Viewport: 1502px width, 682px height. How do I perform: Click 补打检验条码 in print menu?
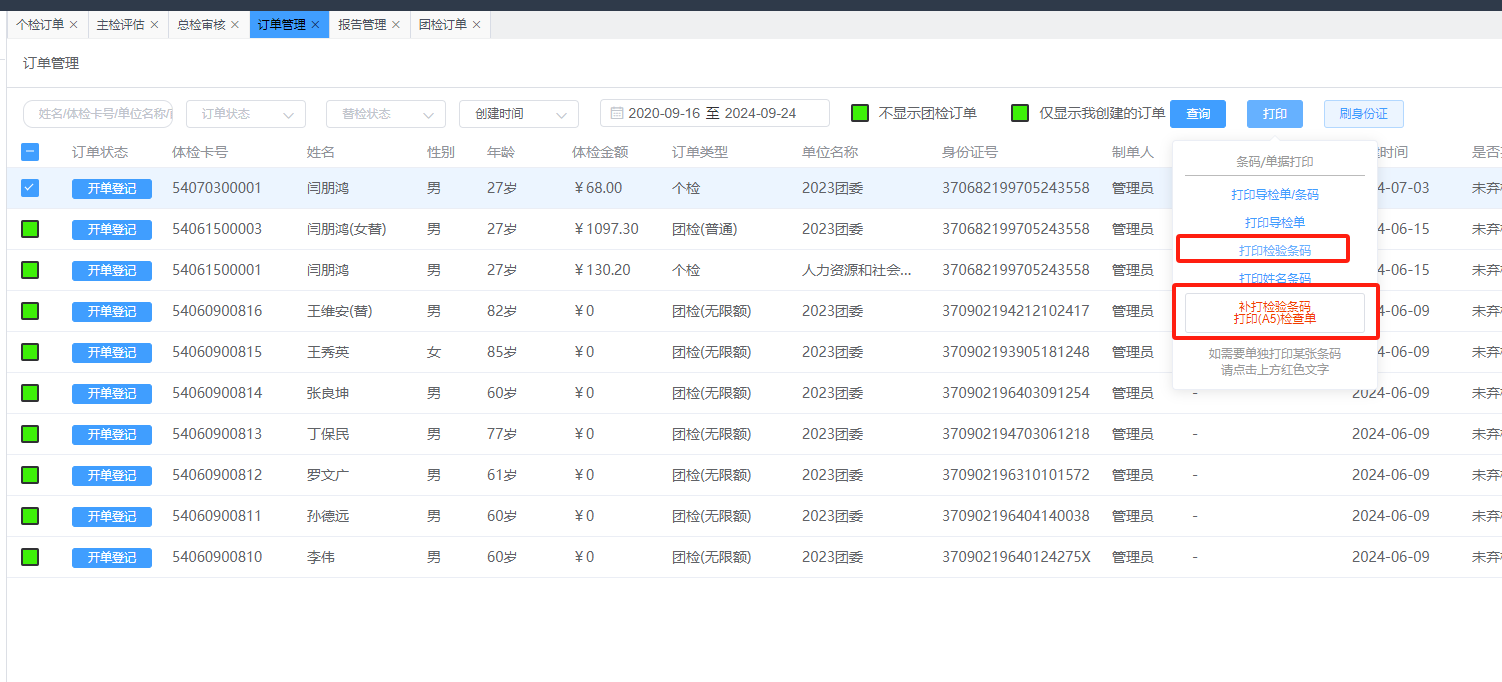pyautogui.click(x=1275, y=306)
